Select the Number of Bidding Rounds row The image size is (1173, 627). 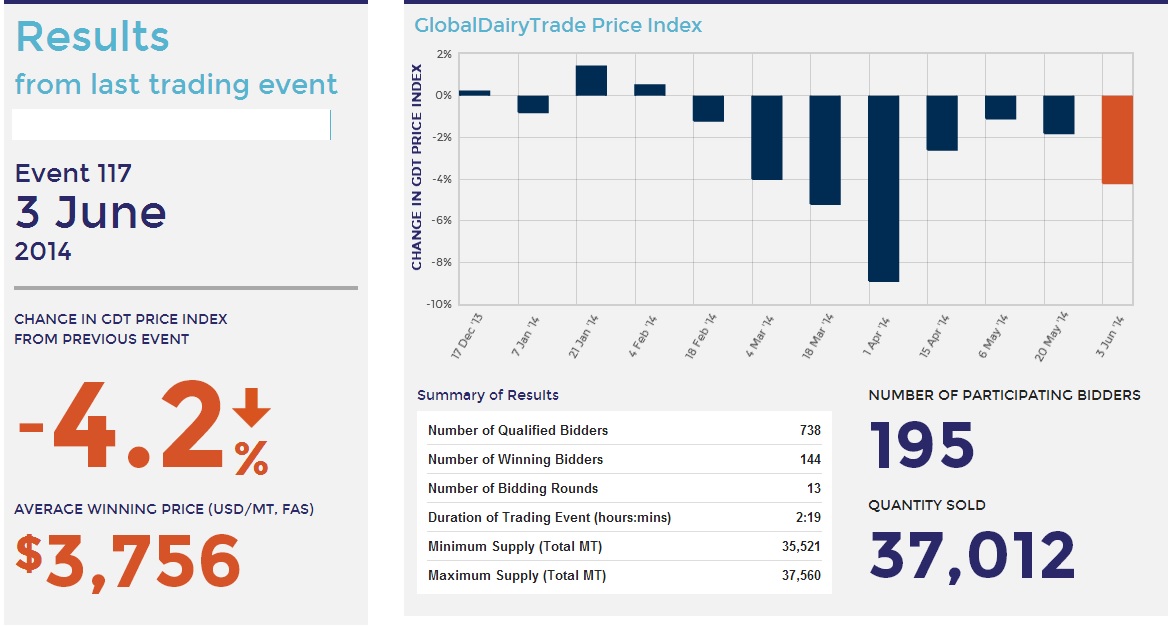pos(623,488)
